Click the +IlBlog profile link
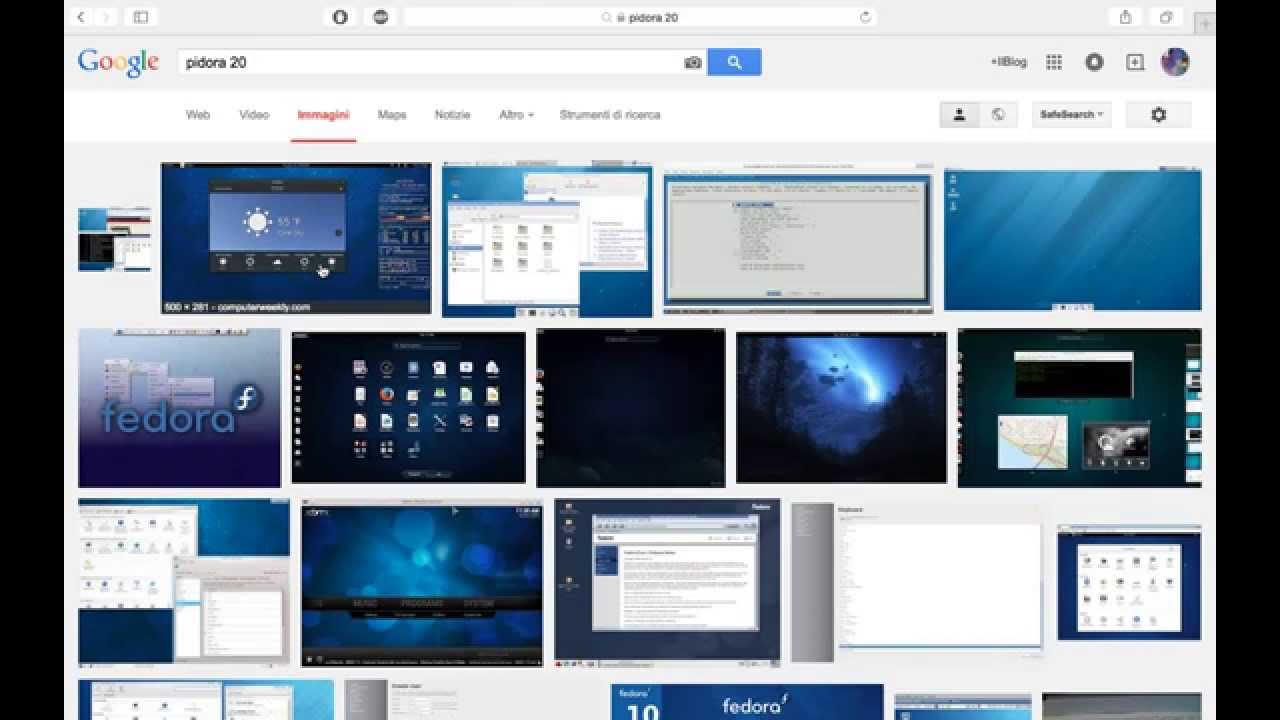This screenshot has height=720, width=1280. [x=1009, y=62]
